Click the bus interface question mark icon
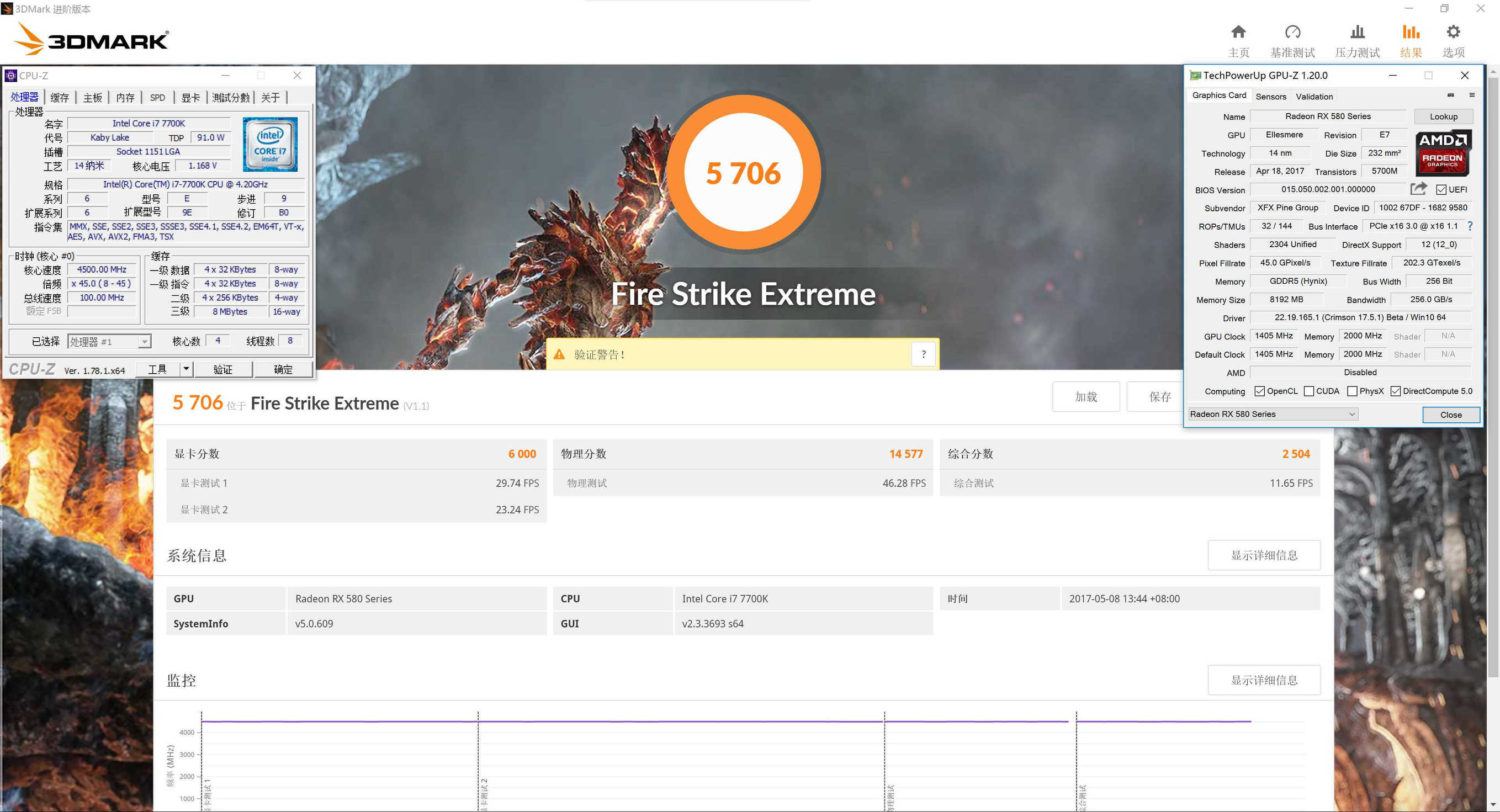 coord(1470,226)
